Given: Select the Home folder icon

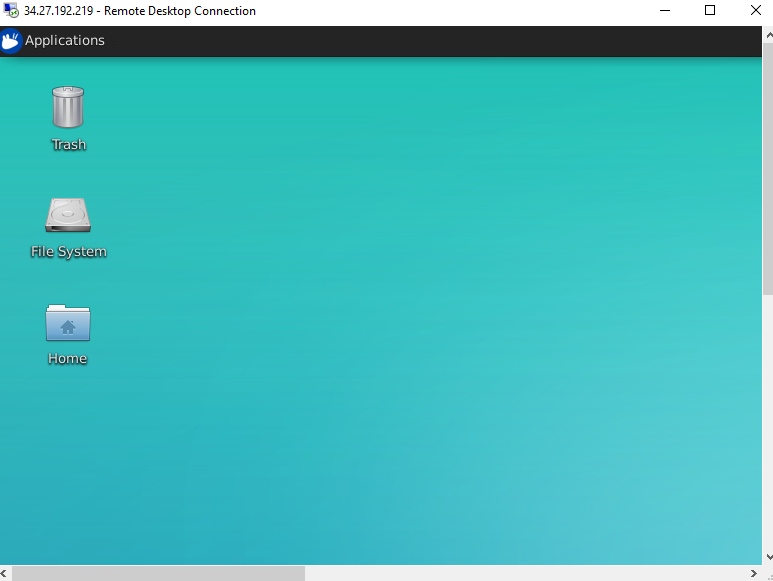Looking at the screenshot, I should [68, 323].
